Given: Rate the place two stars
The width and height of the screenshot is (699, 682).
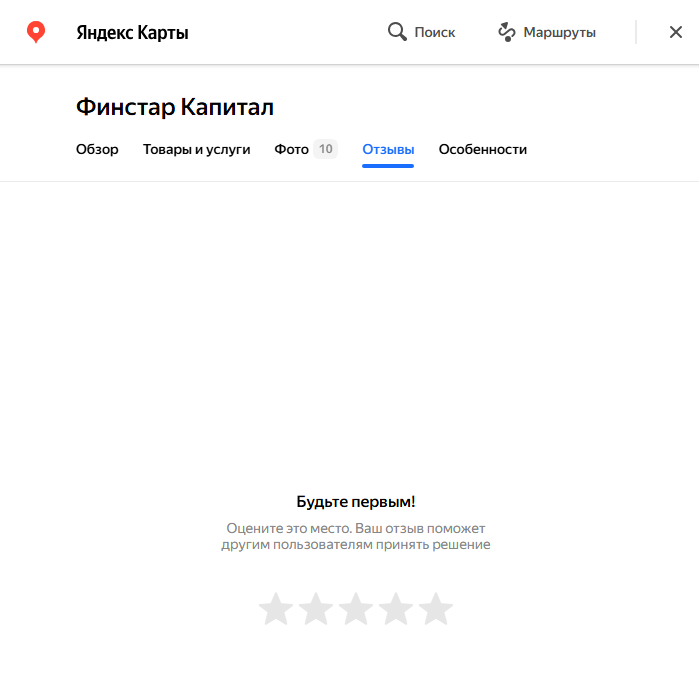Looking at the screenshot, I should 316,609.
